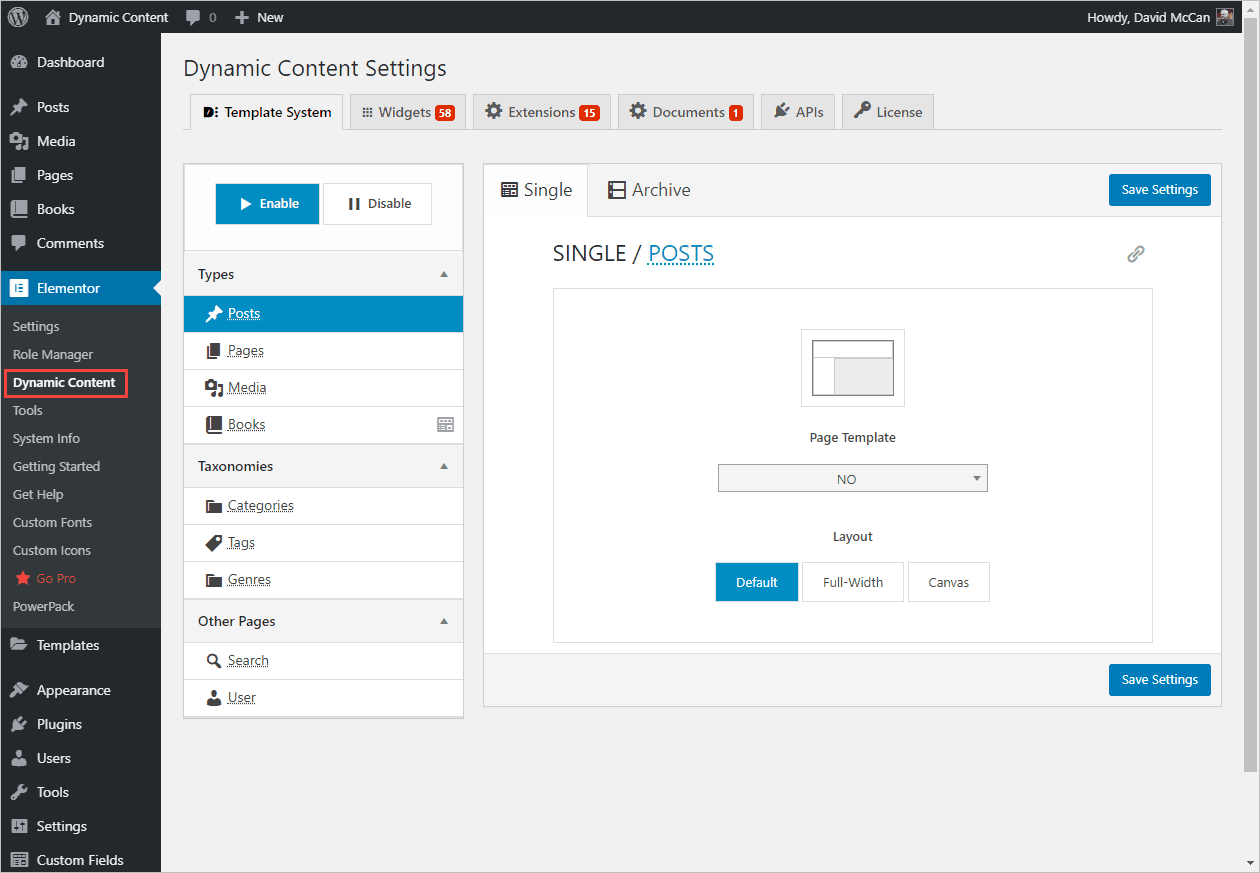The width and height of the screenshot is (1260, 873).
Task: Open the comments bubble icon in admin bar
Action: tap(193, 17)
